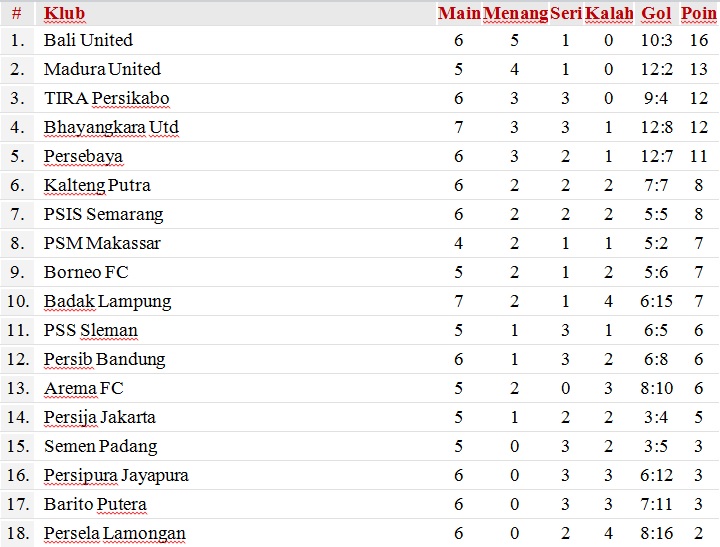Click the Seri column header
Viewport: 720px width, 547px height.
coord(565,14)
